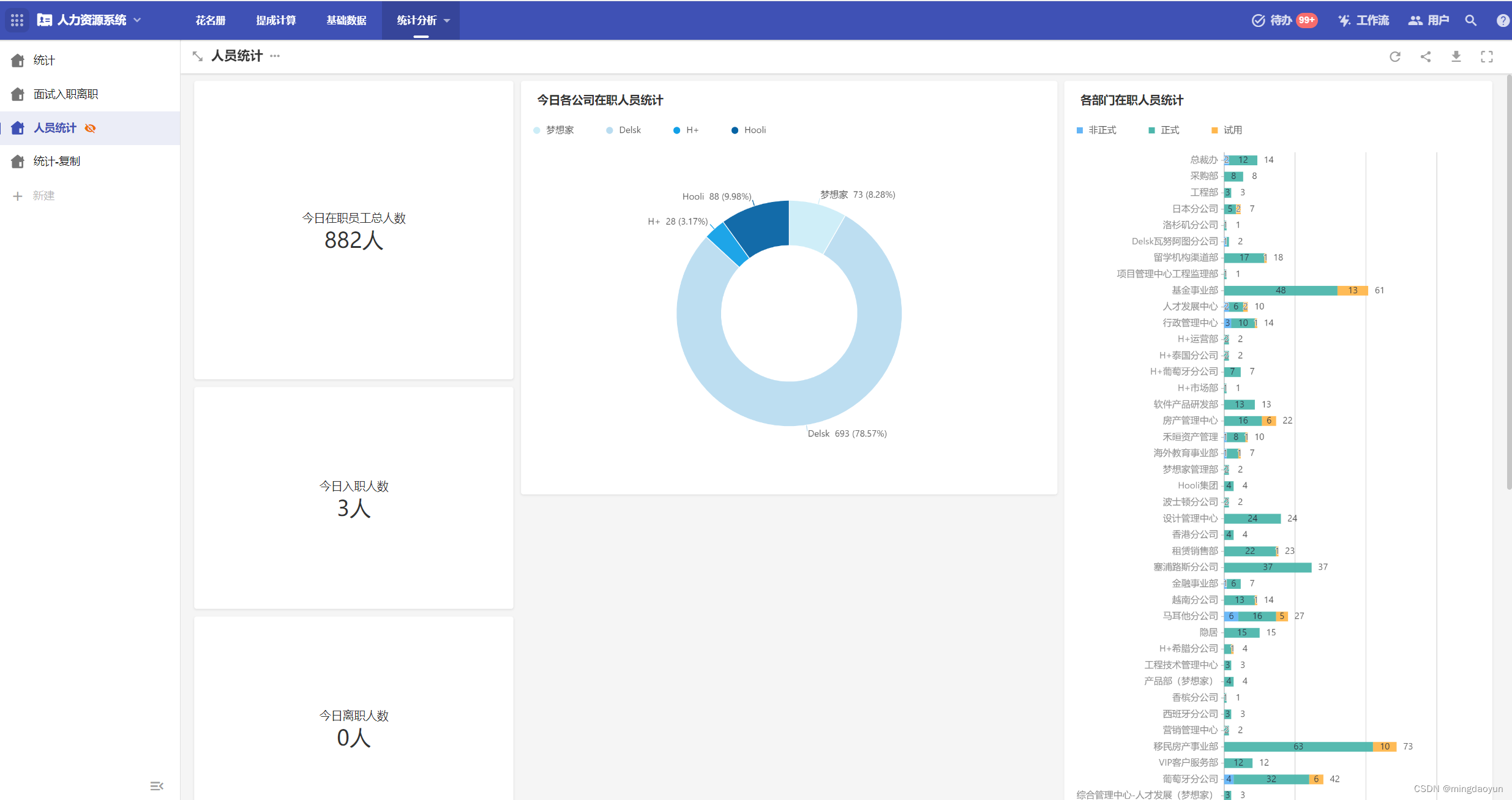This screenshot has height=800, width=1512.
Task: Expand the 人力资源系统 dropdown chevron
Action: (137, 20)
